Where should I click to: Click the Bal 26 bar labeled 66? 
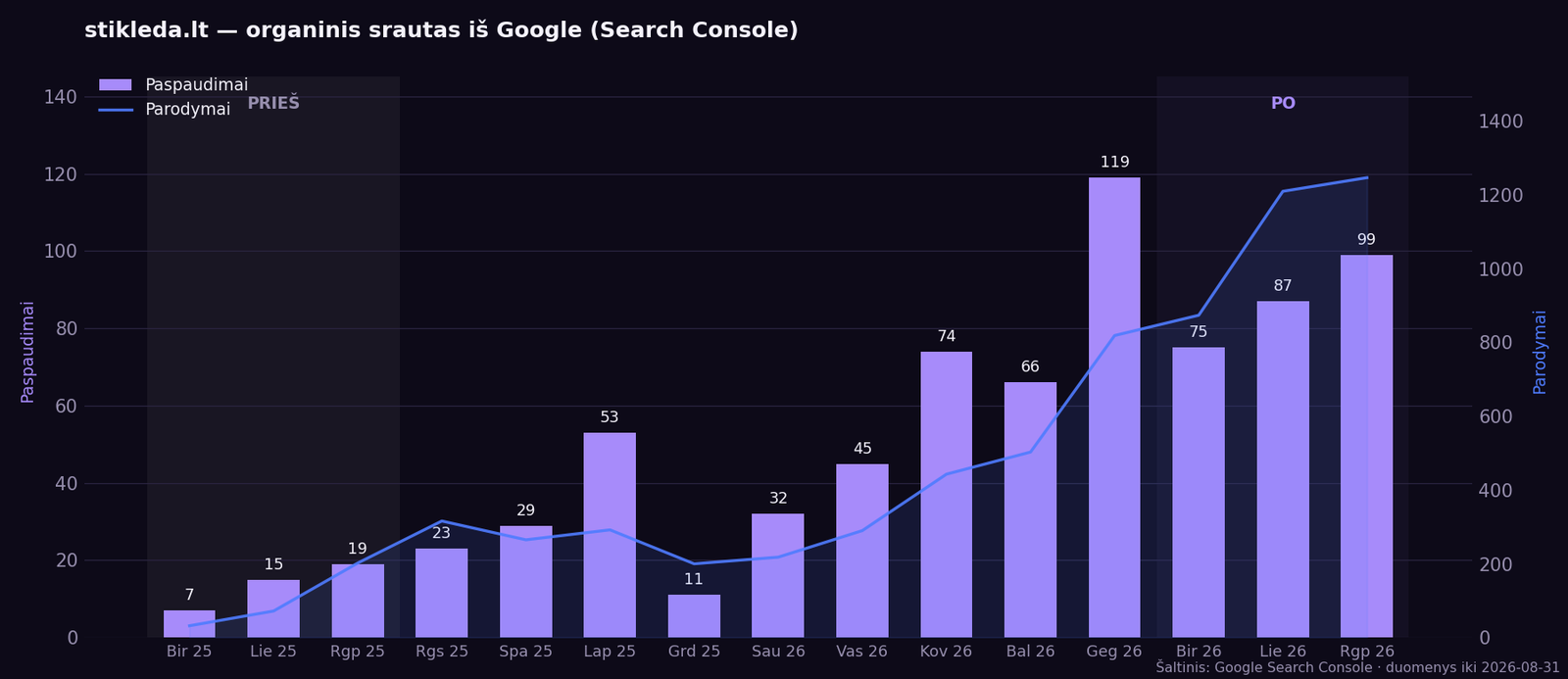click(x=1031, y=509)
